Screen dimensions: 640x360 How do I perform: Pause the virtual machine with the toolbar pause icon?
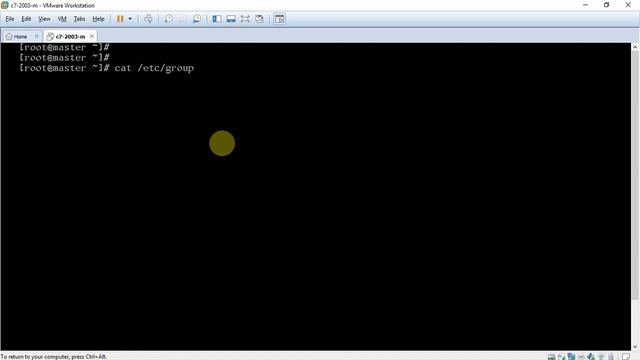120,19
